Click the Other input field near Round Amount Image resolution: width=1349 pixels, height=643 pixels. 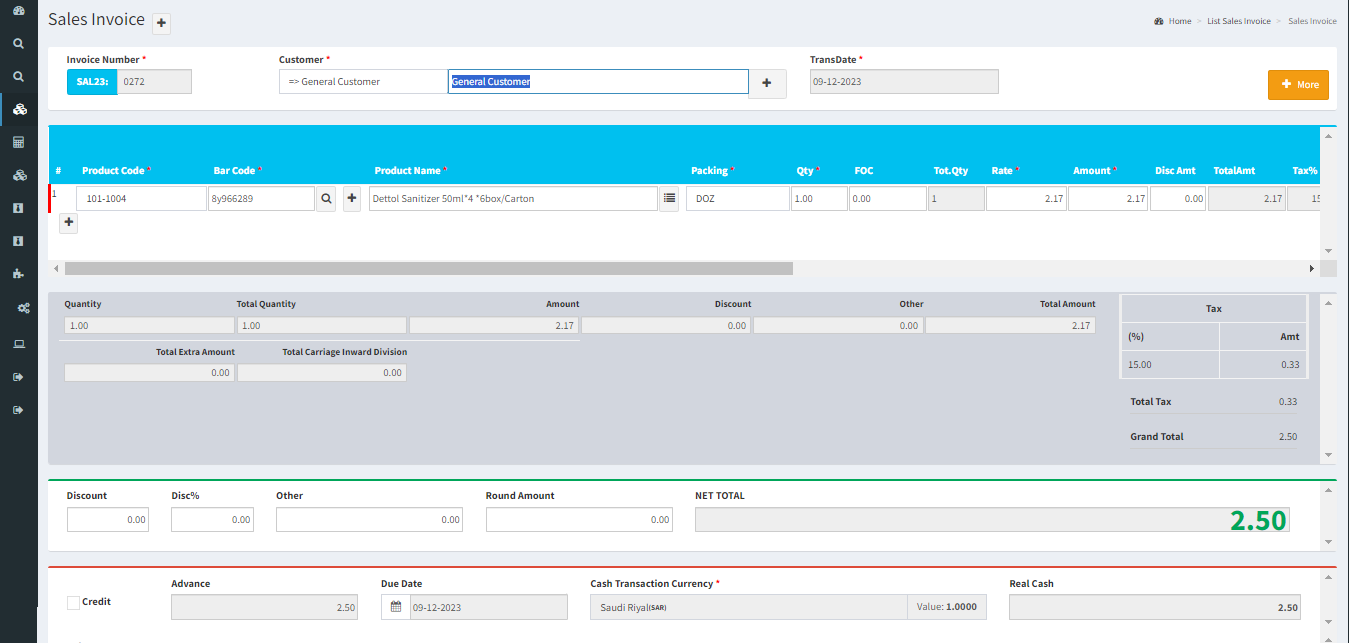(x=369, y=519)
